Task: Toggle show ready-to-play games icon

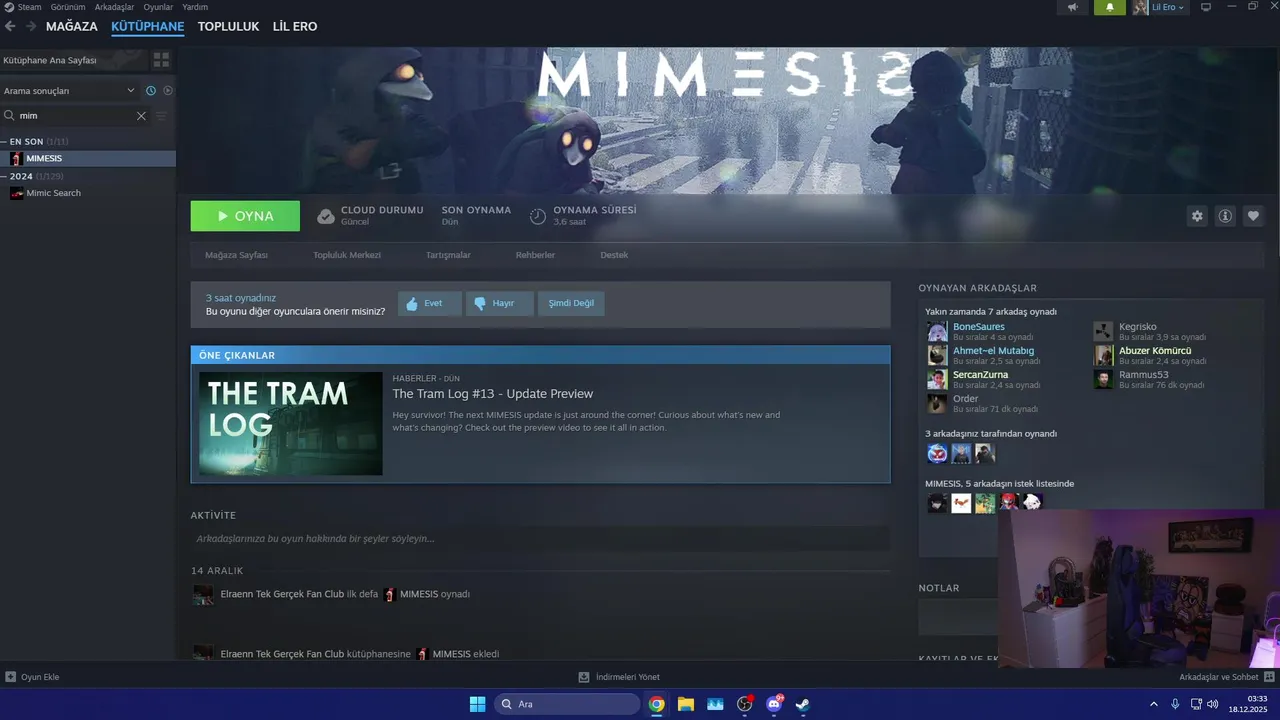Action: tap(168, 91)
